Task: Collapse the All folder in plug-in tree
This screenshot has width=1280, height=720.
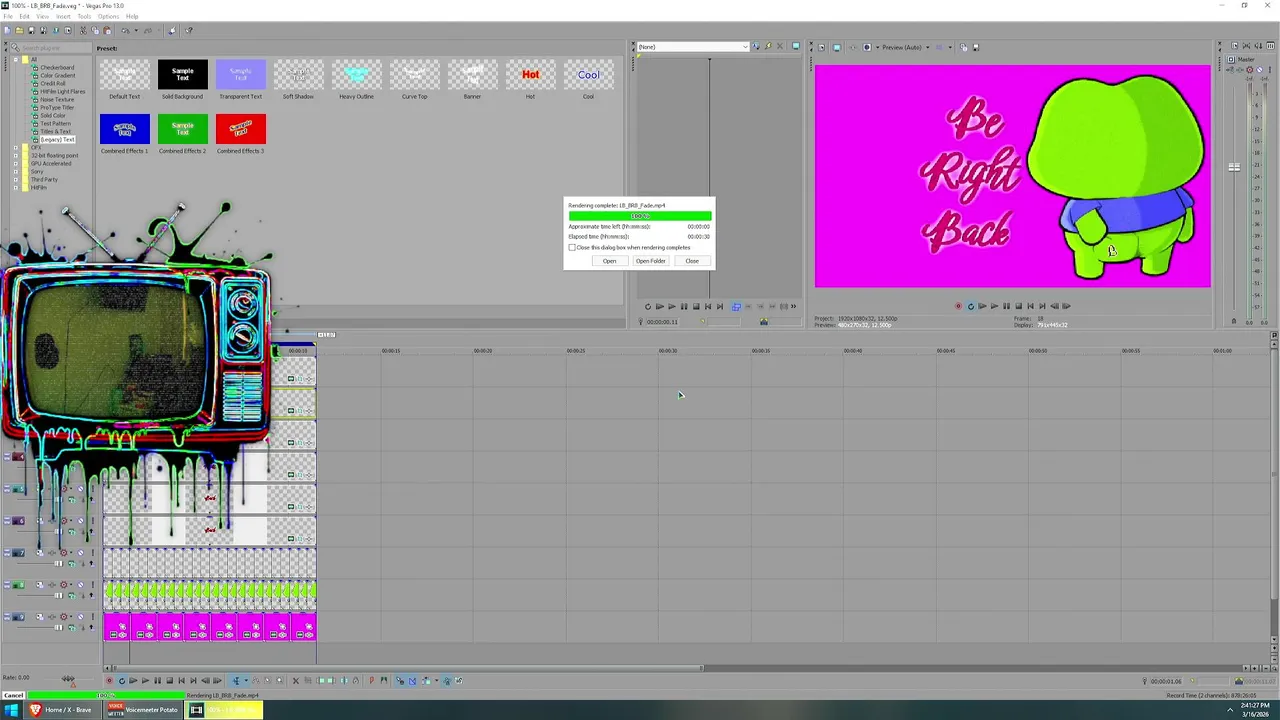Action: [x=16, y=60]
